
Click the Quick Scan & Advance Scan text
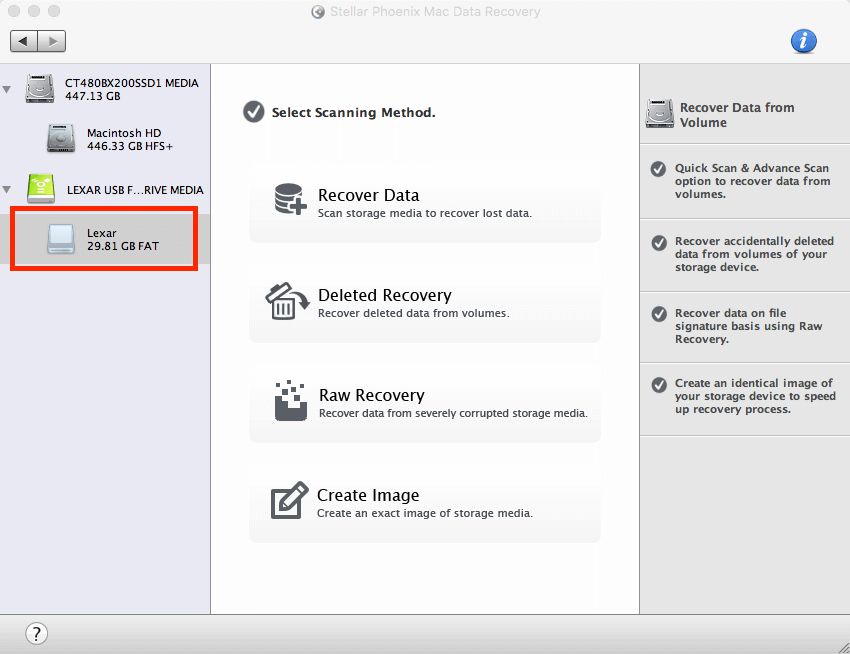click(x=752, y=181)
